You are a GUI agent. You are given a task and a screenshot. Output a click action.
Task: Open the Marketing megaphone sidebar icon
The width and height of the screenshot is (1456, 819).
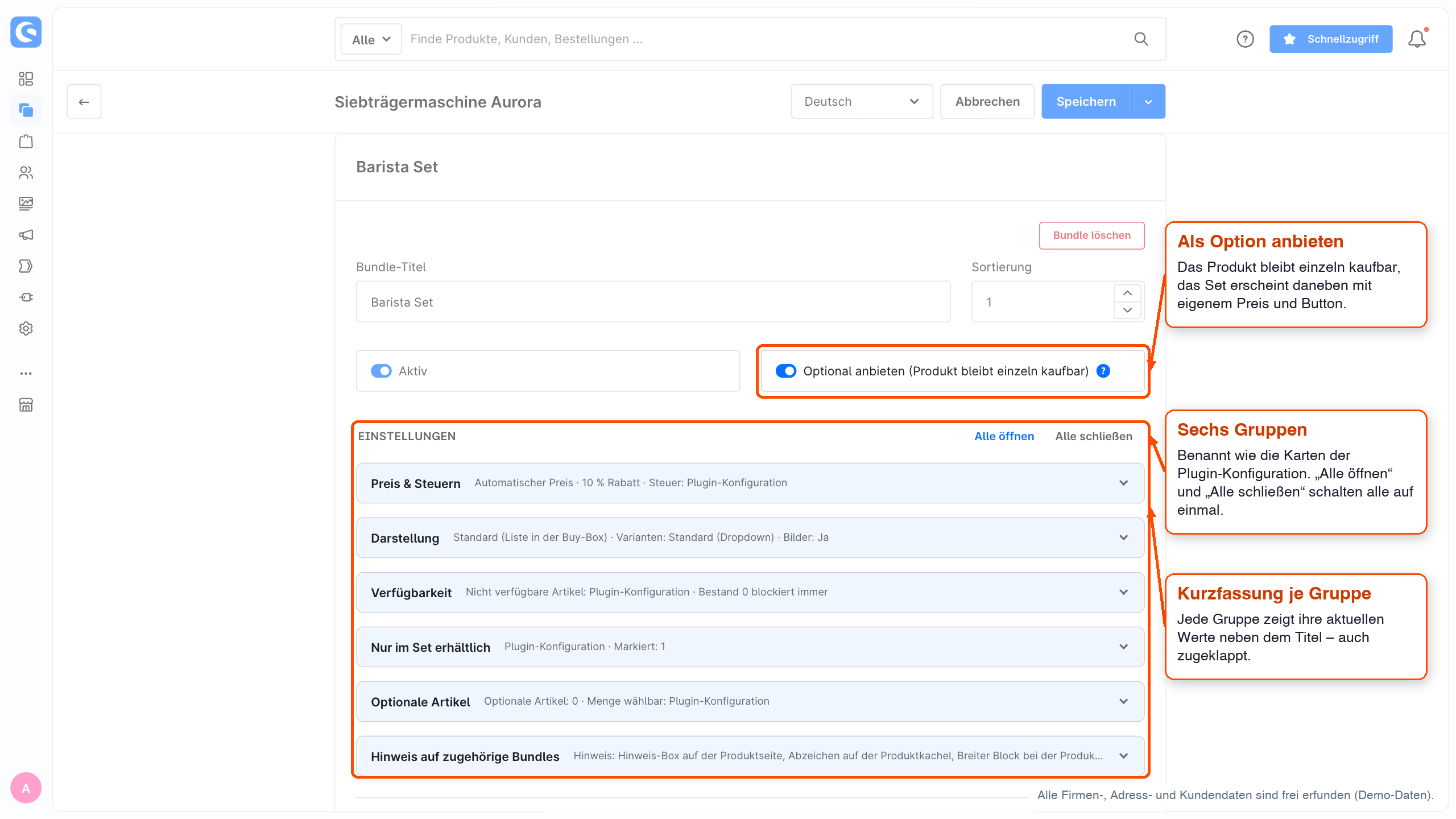coord(26,235)
